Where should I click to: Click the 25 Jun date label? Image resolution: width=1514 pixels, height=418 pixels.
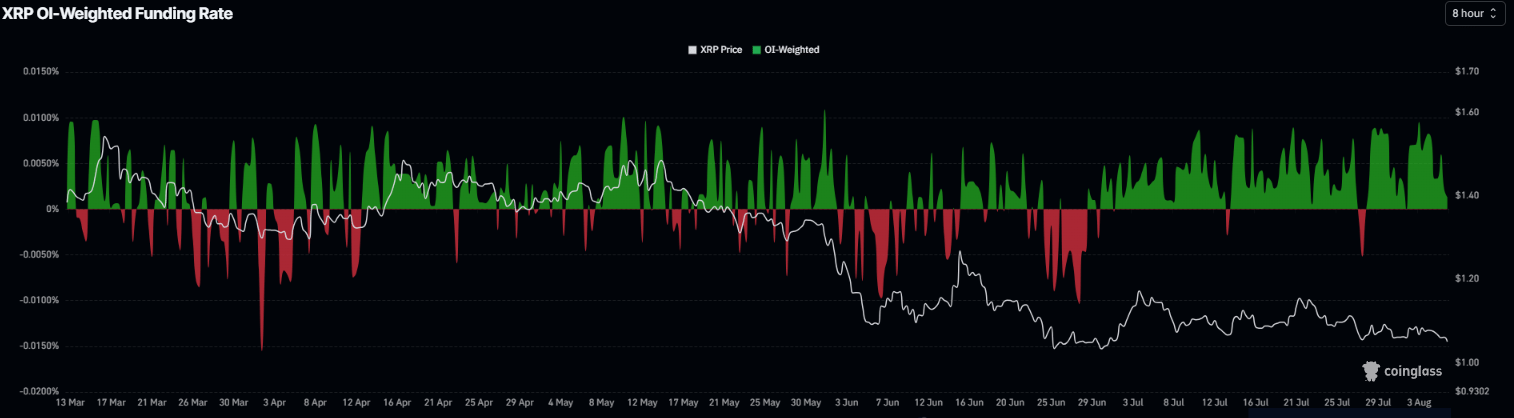[1051, 403]
